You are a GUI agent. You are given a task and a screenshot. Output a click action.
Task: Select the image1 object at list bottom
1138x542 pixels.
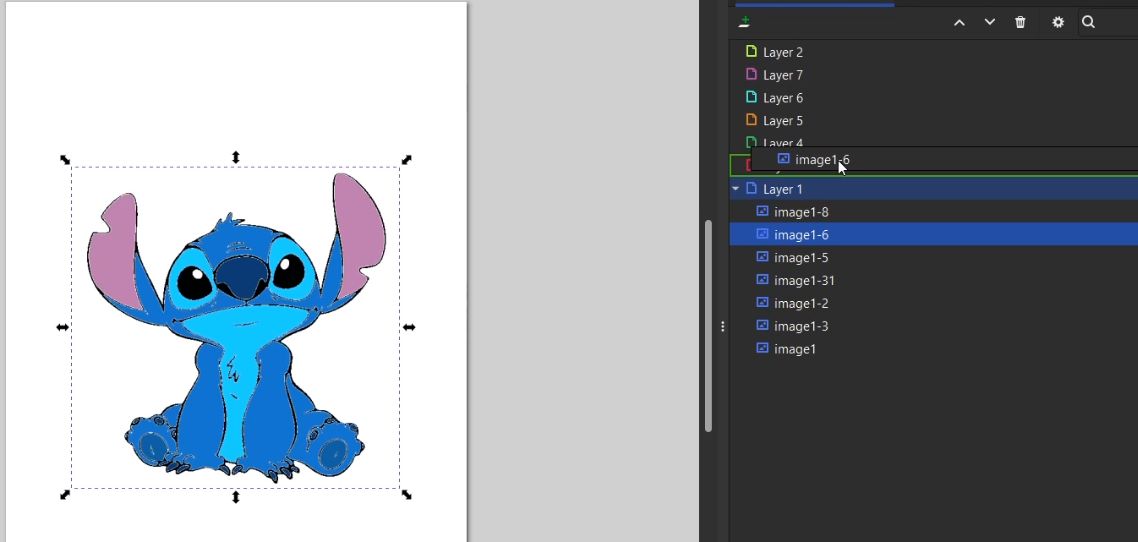tap(933, 349)
